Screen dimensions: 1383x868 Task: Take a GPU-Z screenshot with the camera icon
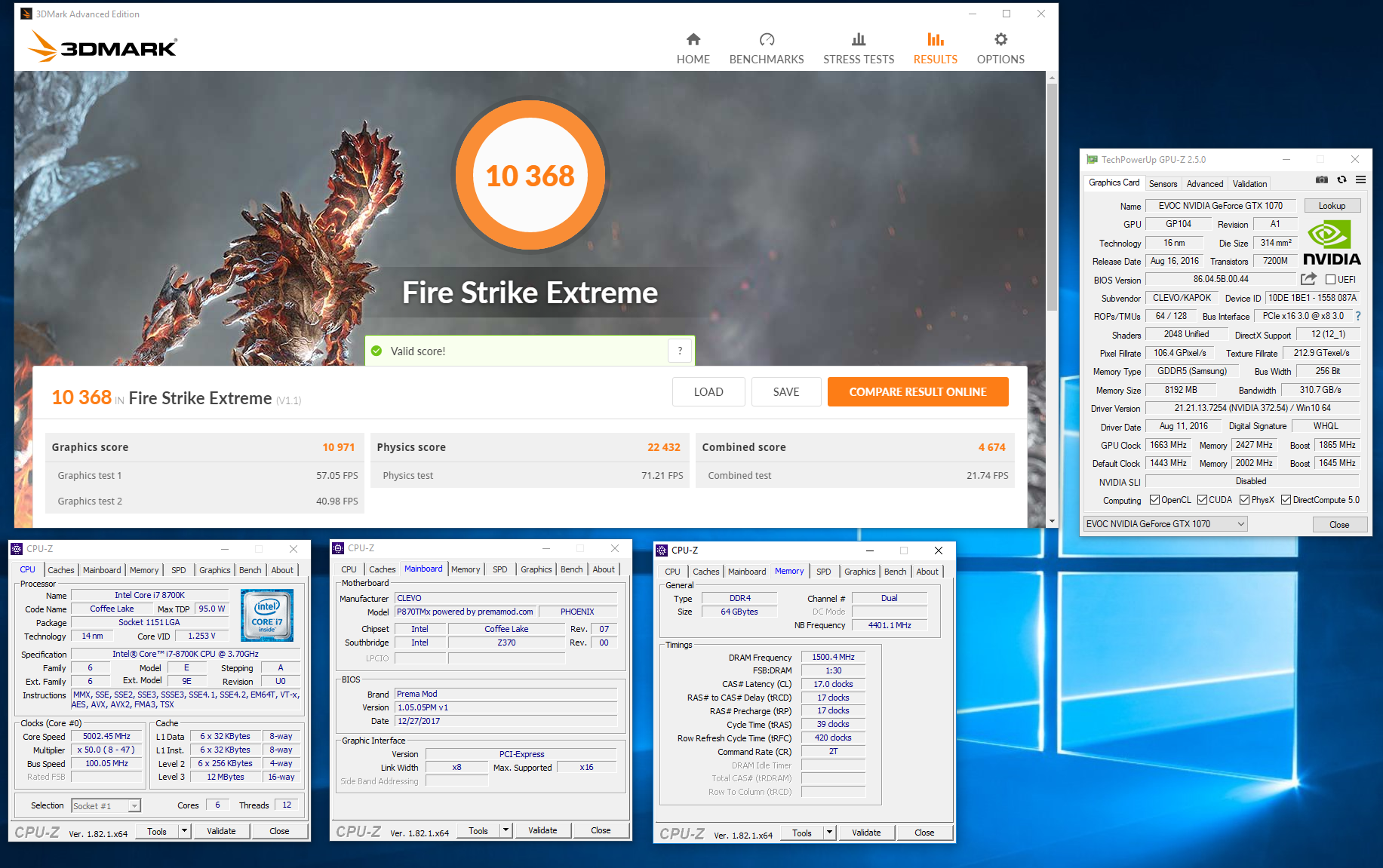tap(1322, 179)
